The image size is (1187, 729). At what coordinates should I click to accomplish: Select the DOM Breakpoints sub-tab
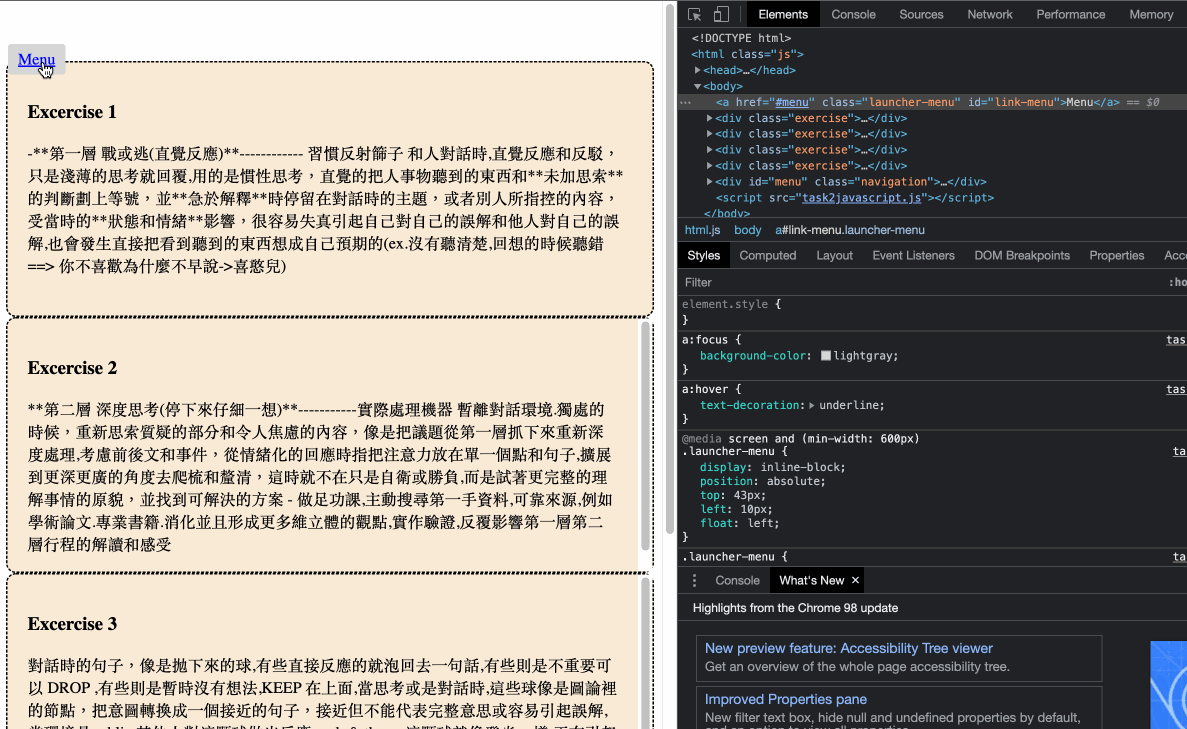point(1022,256)
